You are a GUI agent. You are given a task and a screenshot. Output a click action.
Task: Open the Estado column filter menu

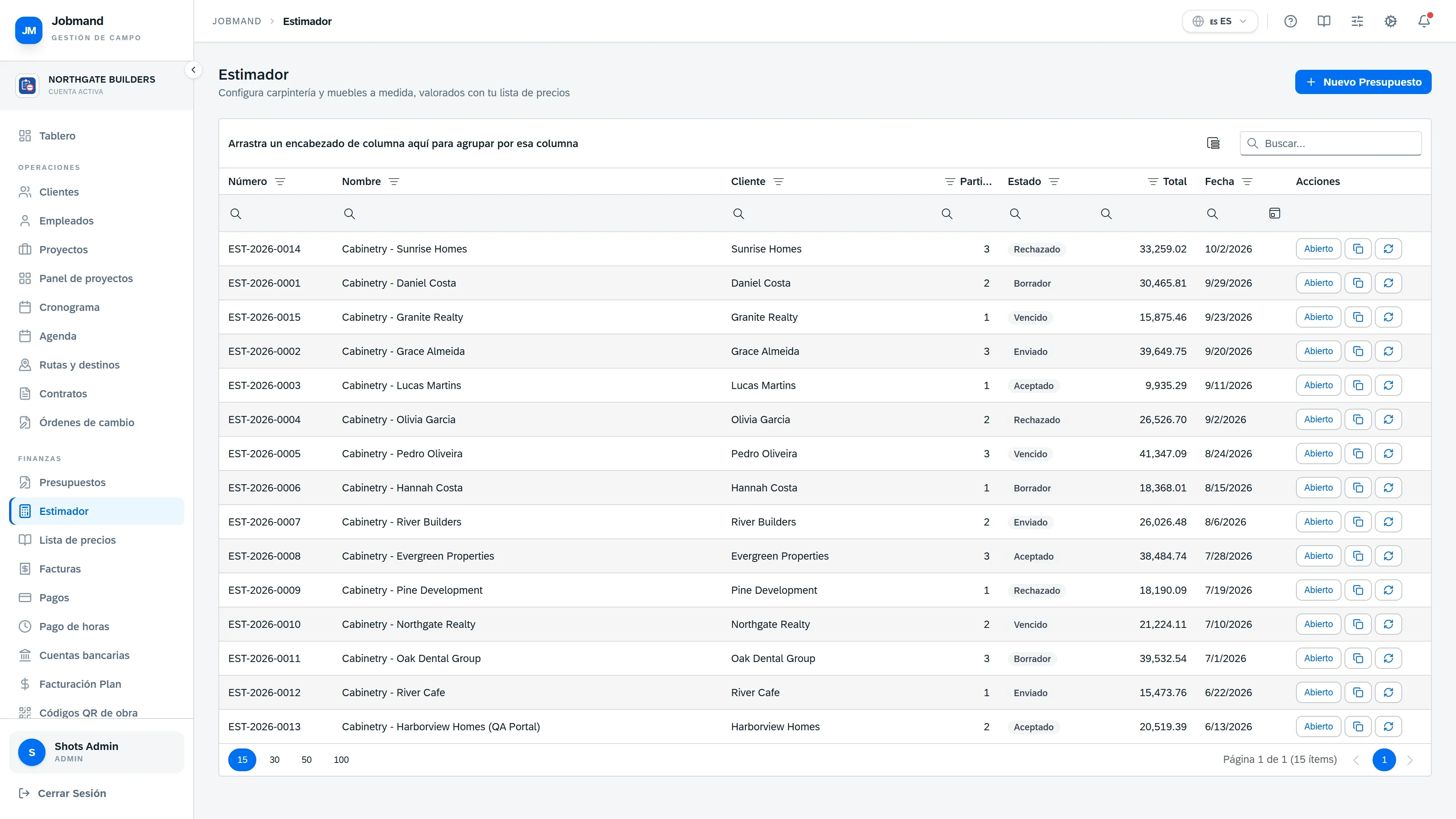[1054, 182]
